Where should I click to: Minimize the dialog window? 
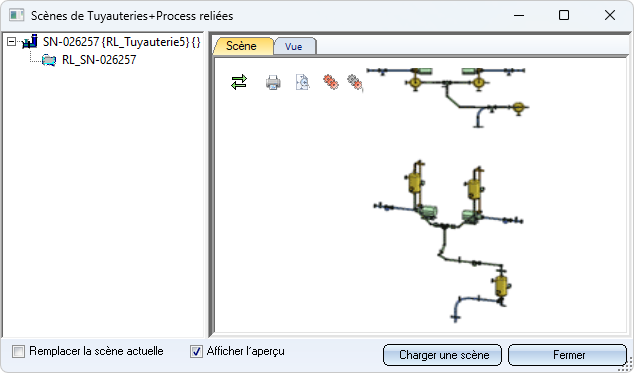pyautogui.click(x=519, y=15)
